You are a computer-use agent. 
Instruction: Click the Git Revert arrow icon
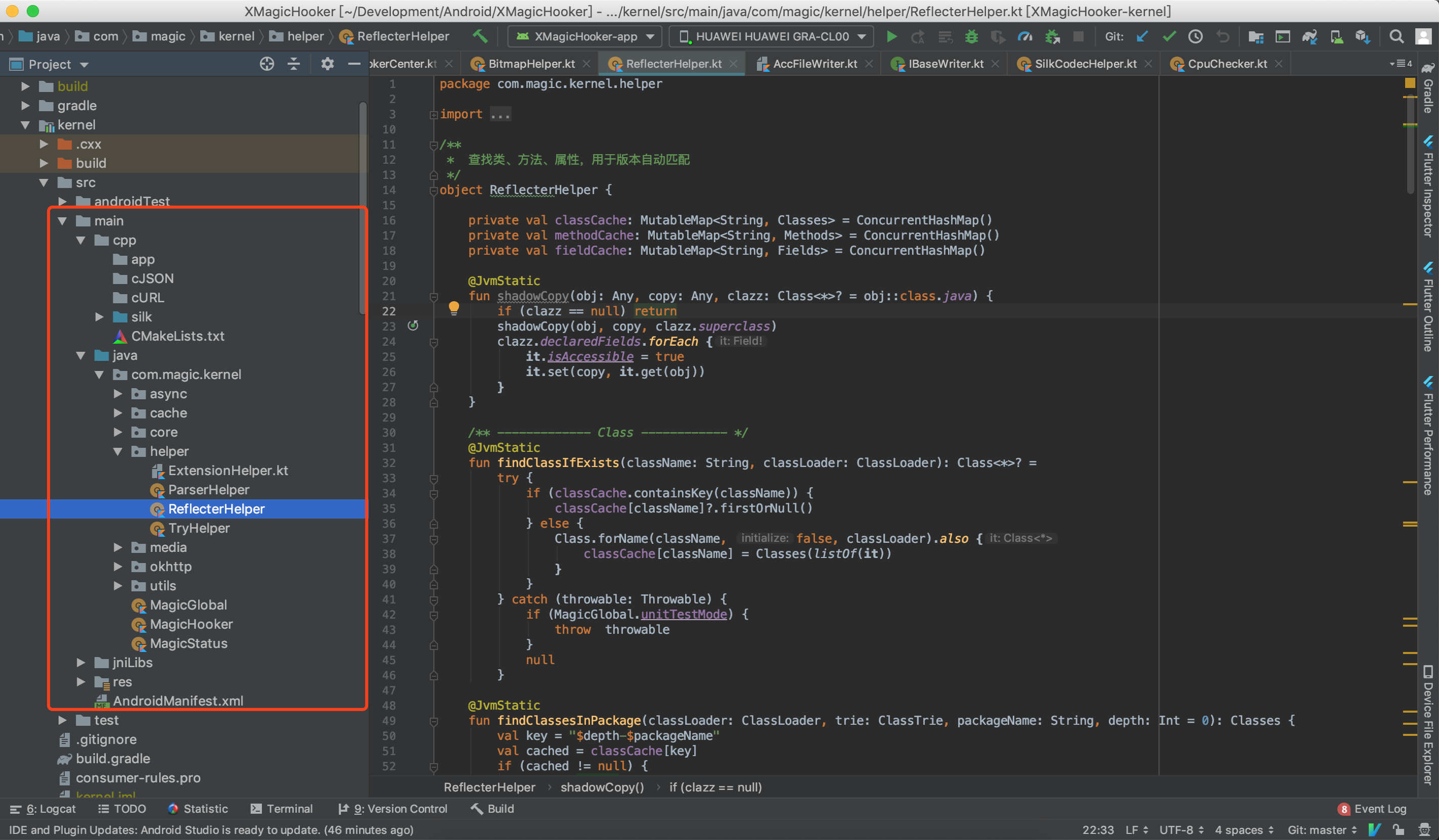(1223, 36)
